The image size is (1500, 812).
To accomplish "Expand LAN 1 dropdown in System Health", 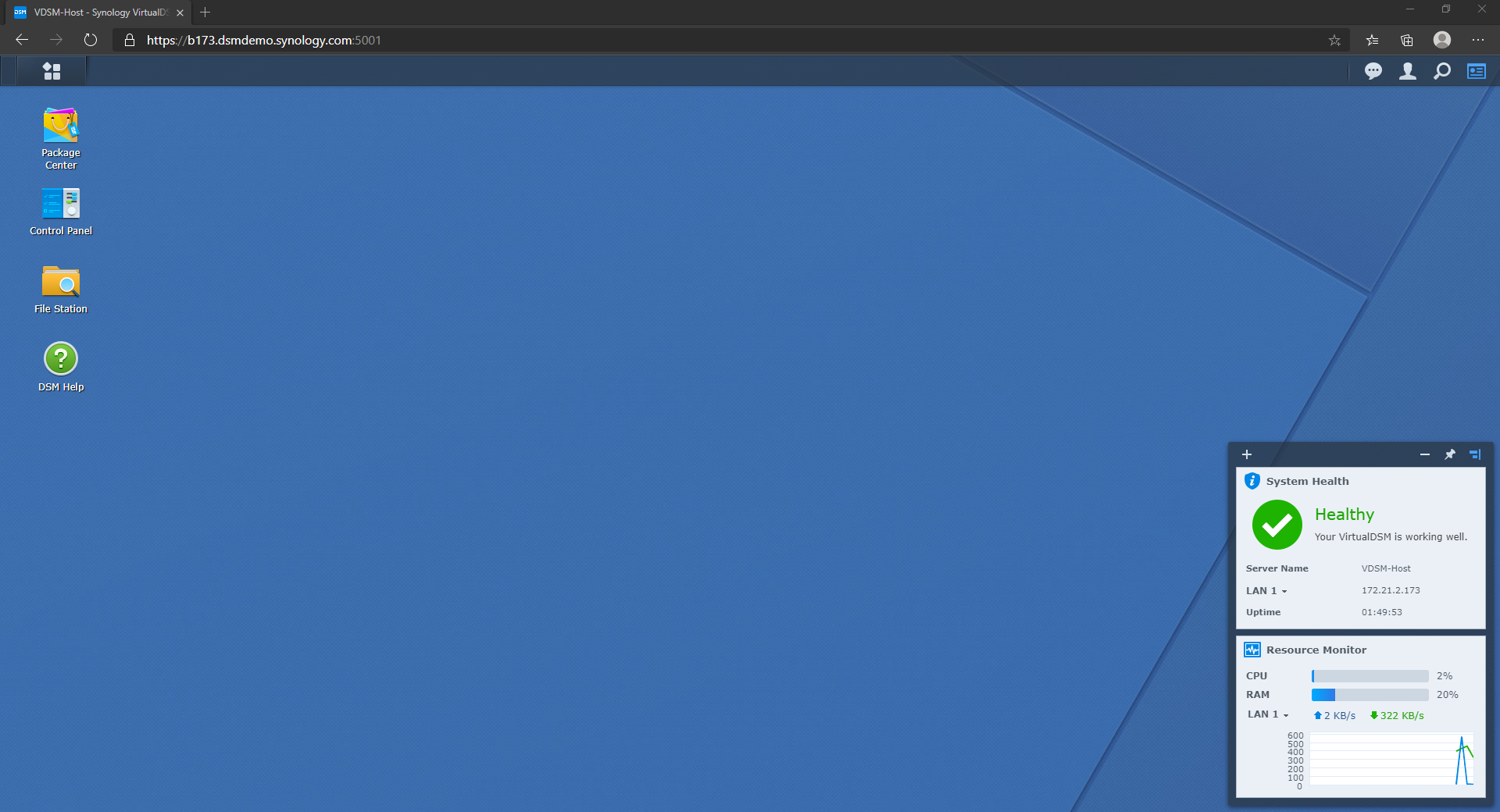I will point(1266,591).
